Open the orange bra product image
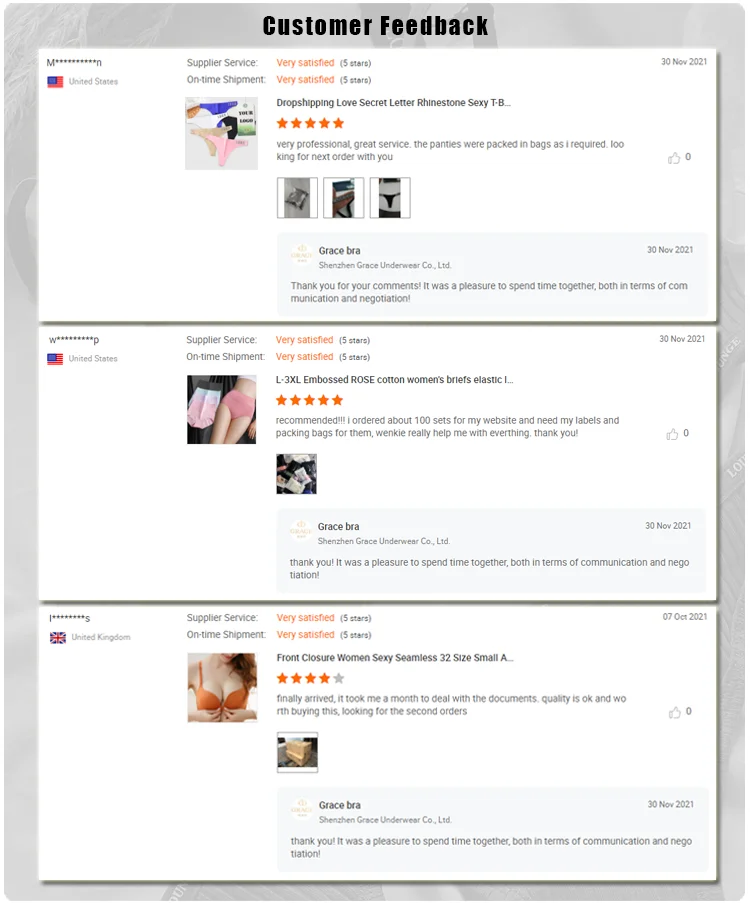 click(222, 687)
